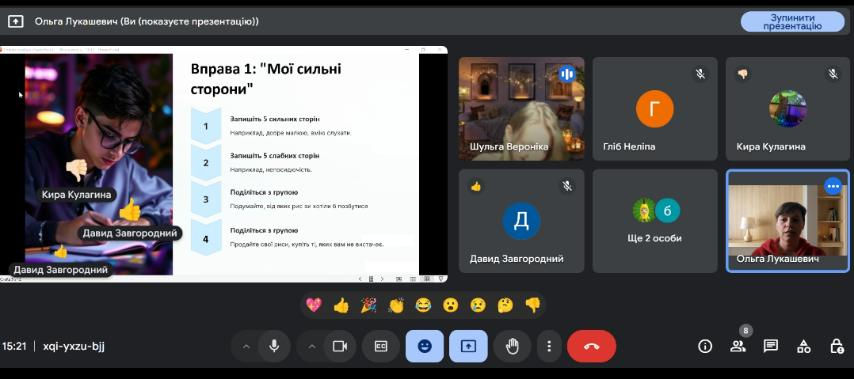Send the clapping hands emoji reaction
Viewport: 854px width, 379px height.
point(396,305)
